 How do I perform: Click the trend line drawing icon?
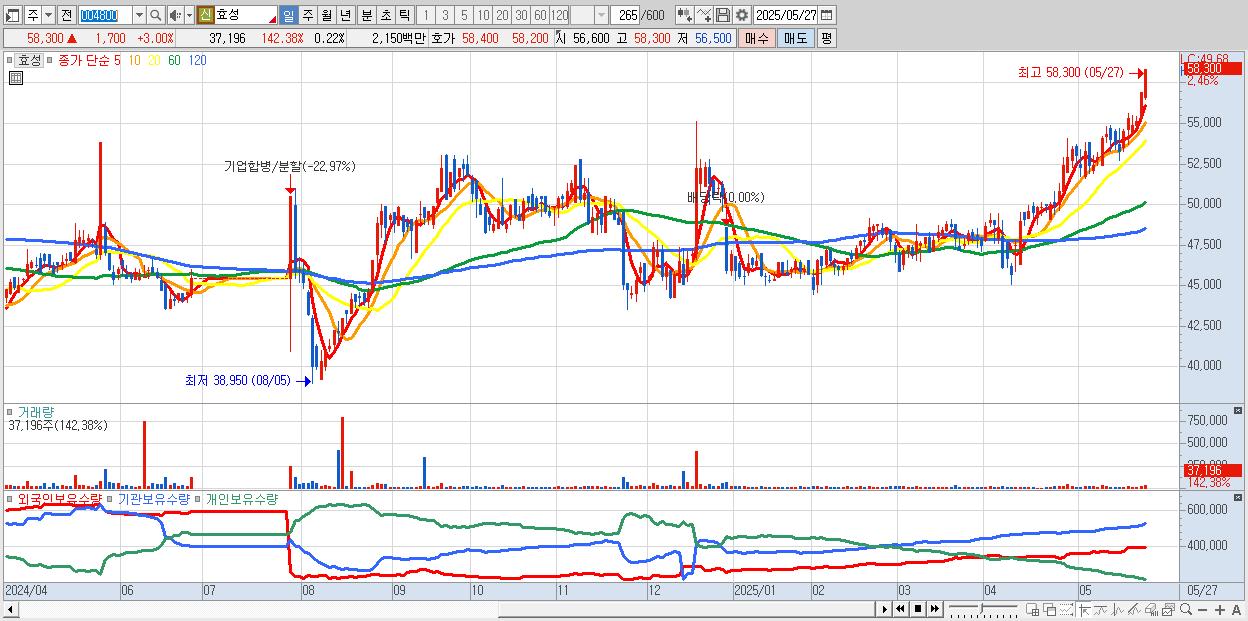coord(1134,609)
